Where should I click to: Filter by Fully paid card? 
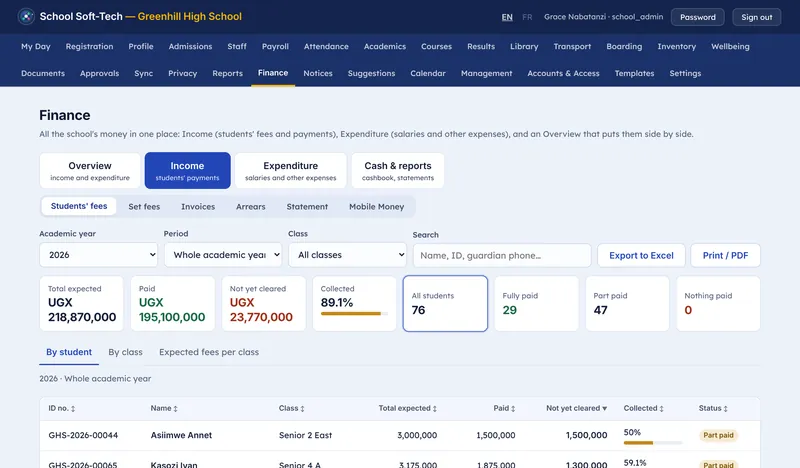[536, 304]
